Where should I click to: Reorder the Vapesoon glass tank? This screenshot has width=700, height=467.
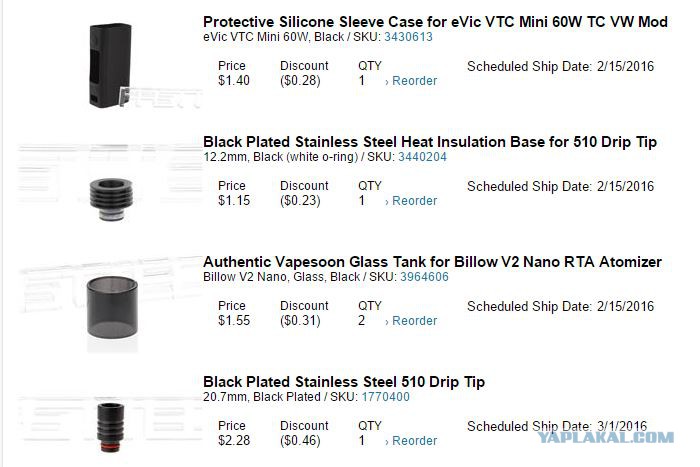(412, 321)
